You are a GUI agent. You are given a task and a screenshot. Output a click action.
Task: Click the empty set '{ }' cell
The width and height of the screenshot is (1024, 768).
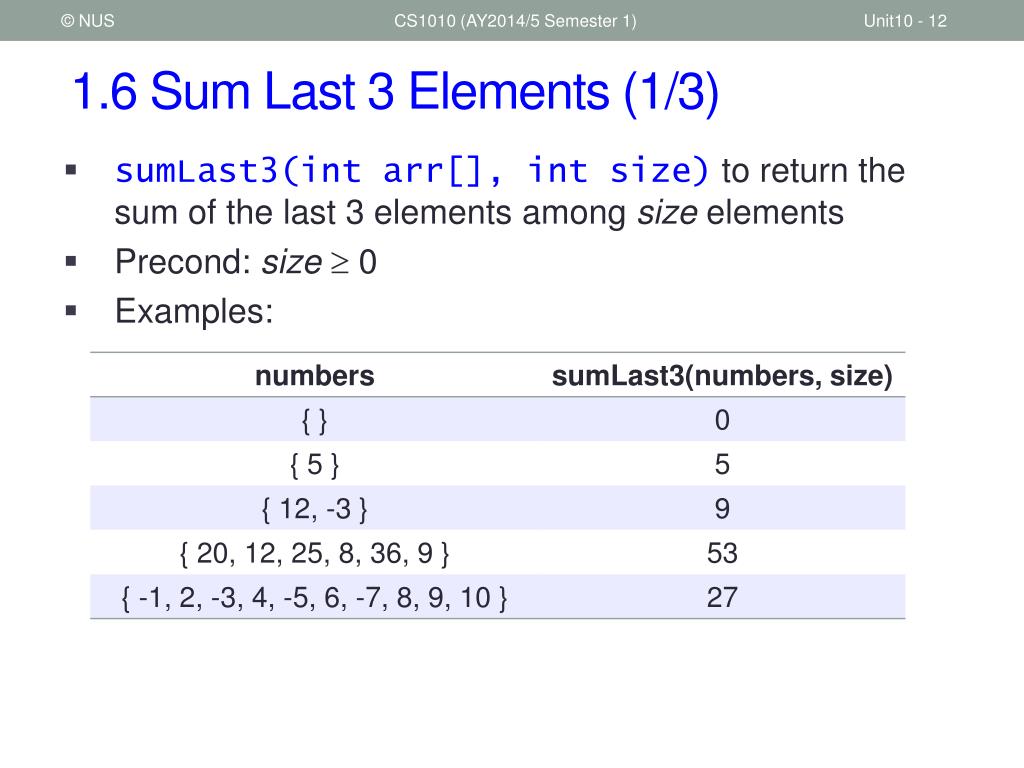(315, 421)
